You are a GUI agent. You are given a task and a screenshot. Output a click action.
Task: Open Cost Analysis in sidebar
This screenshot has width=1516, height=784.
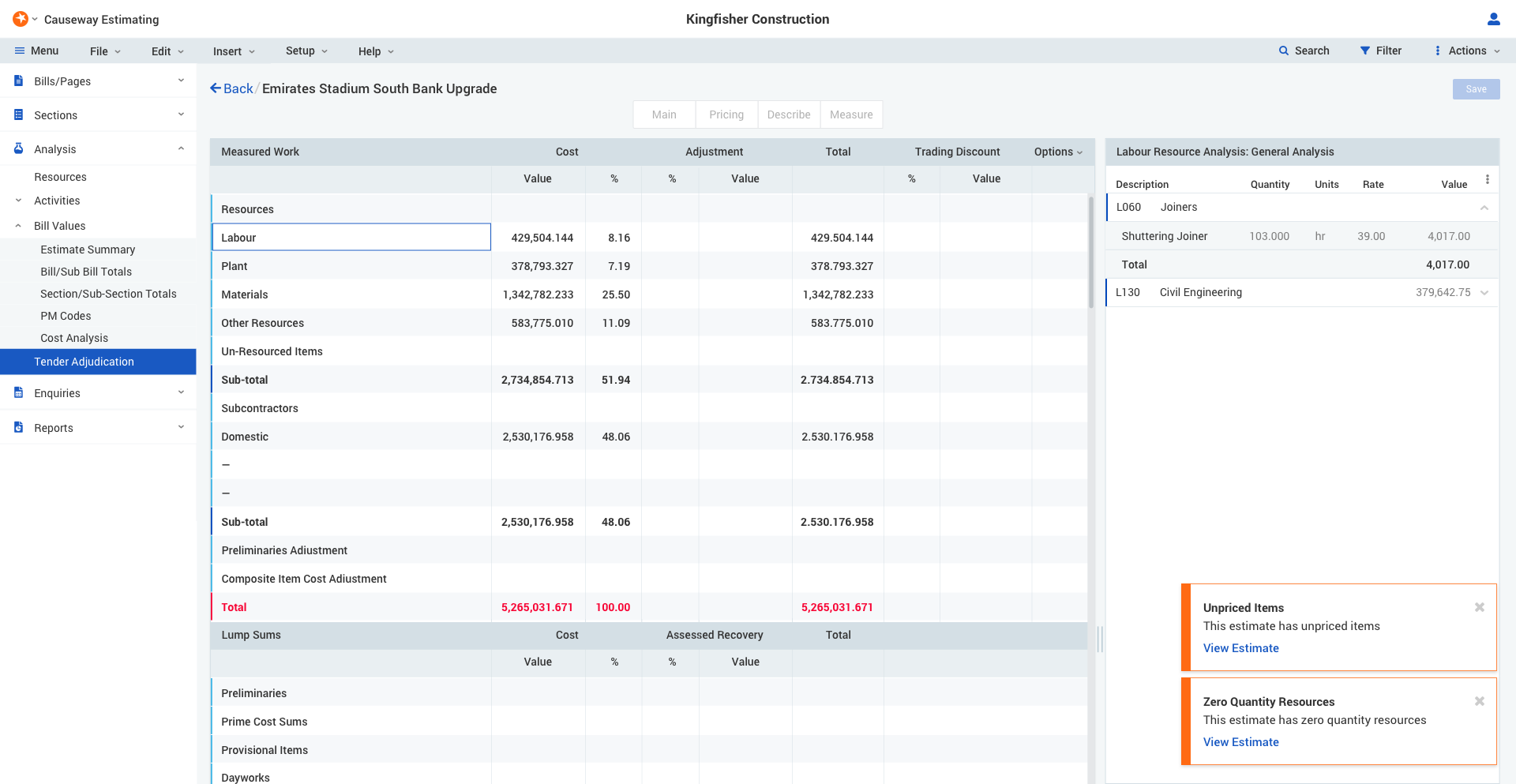pos(74,338)
